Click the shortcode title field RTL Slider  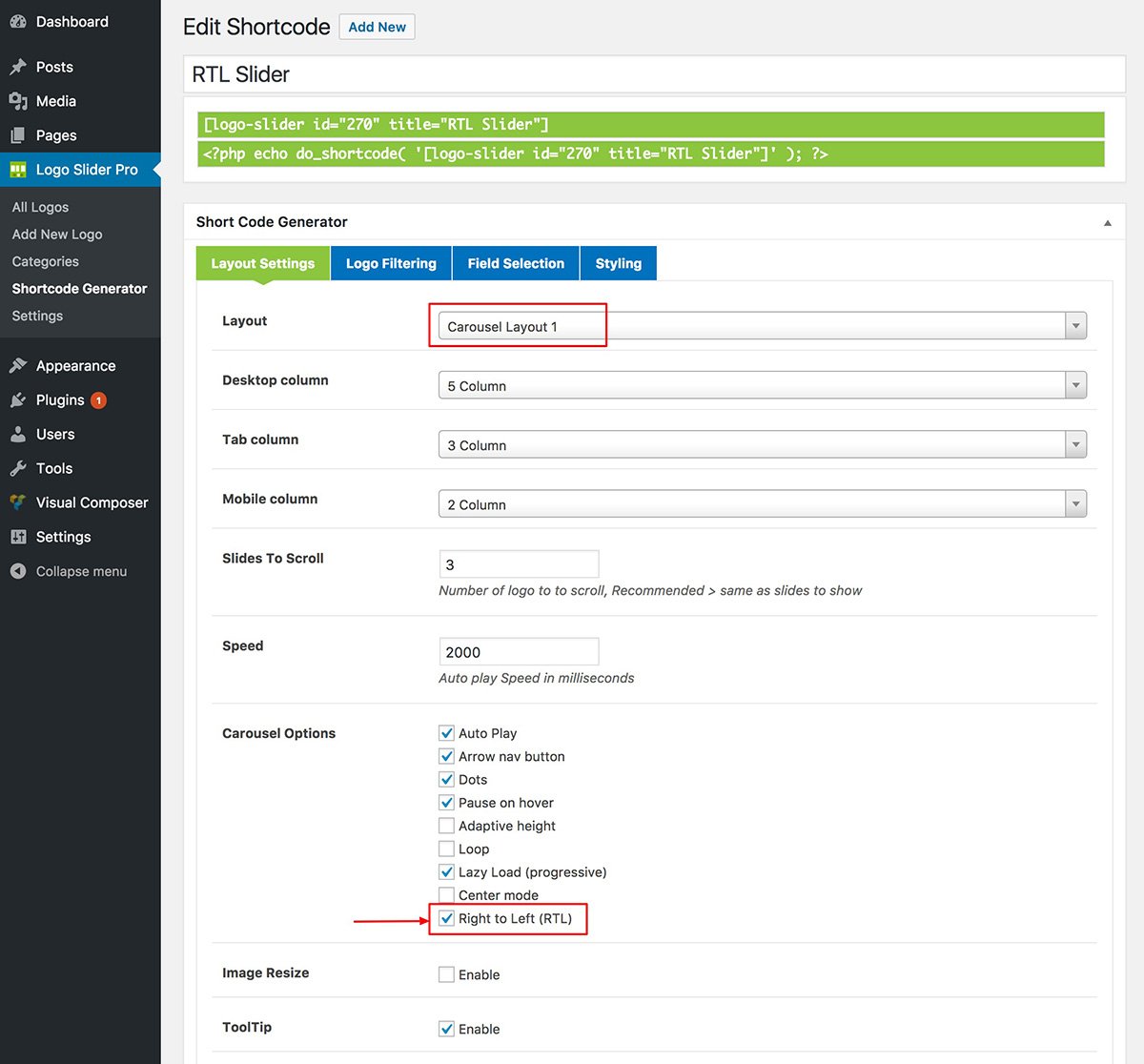coord(654,74)
